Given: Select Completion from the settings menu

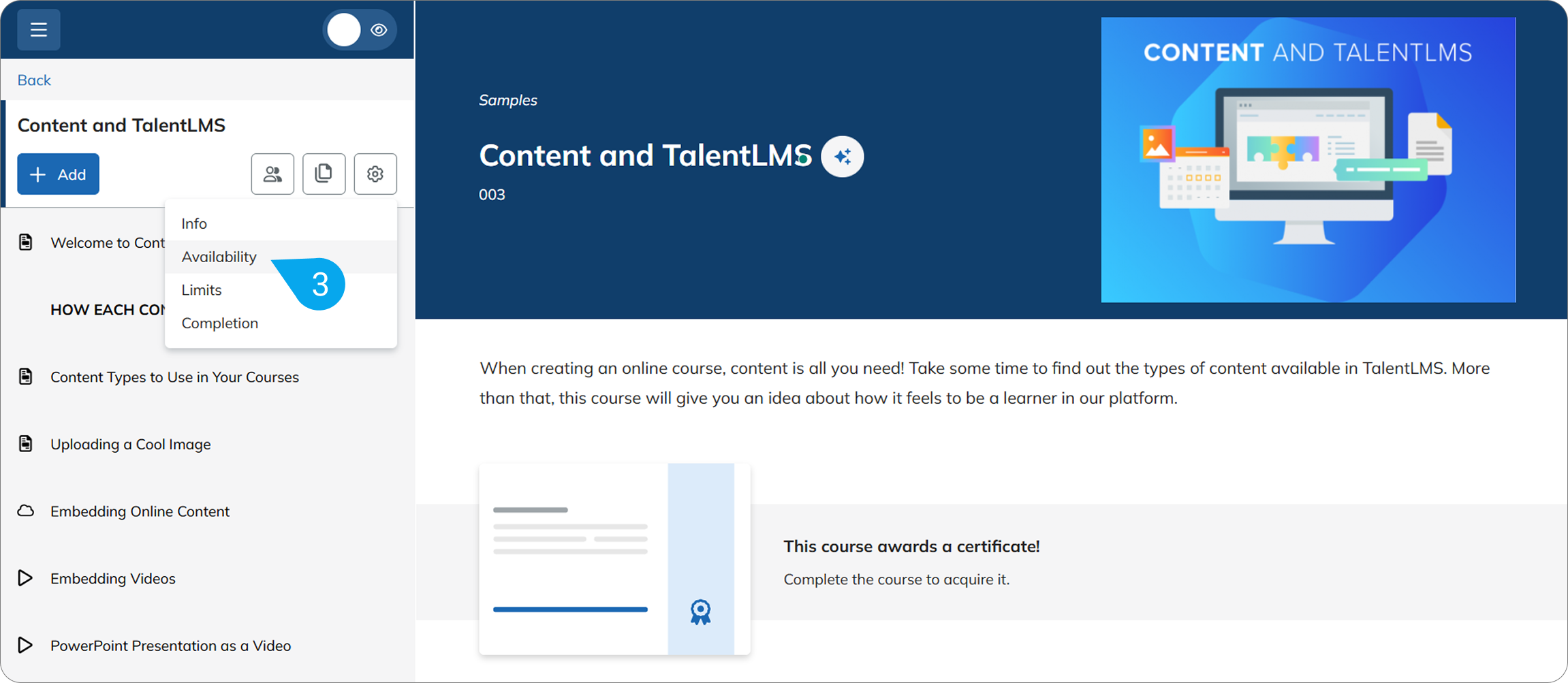Looking at the screenshot, I should click(281, 323).
